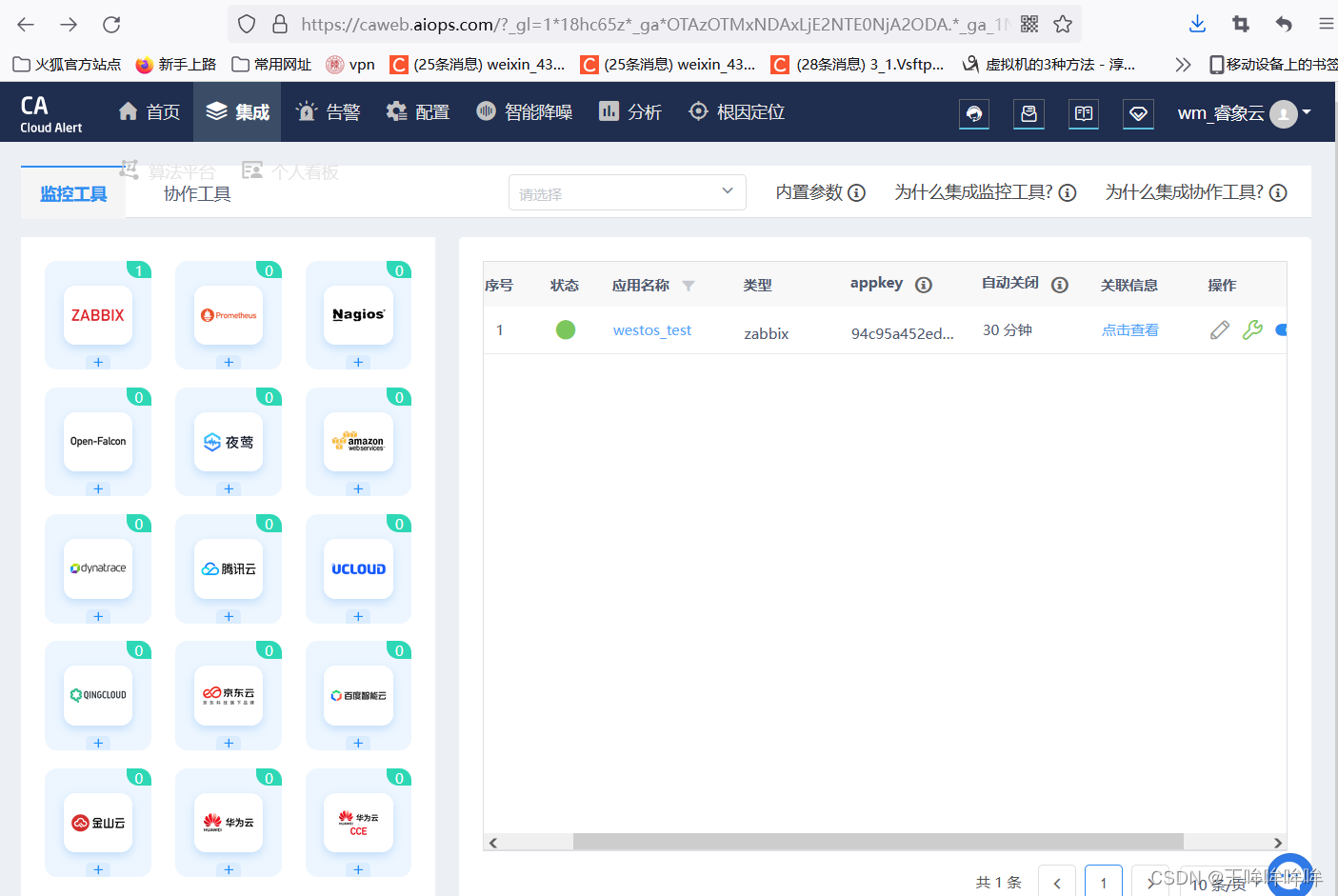Screen dimensions: 1338x896
Task: Expand the wm_睿象云 user menu
Action: point(1245,113)
